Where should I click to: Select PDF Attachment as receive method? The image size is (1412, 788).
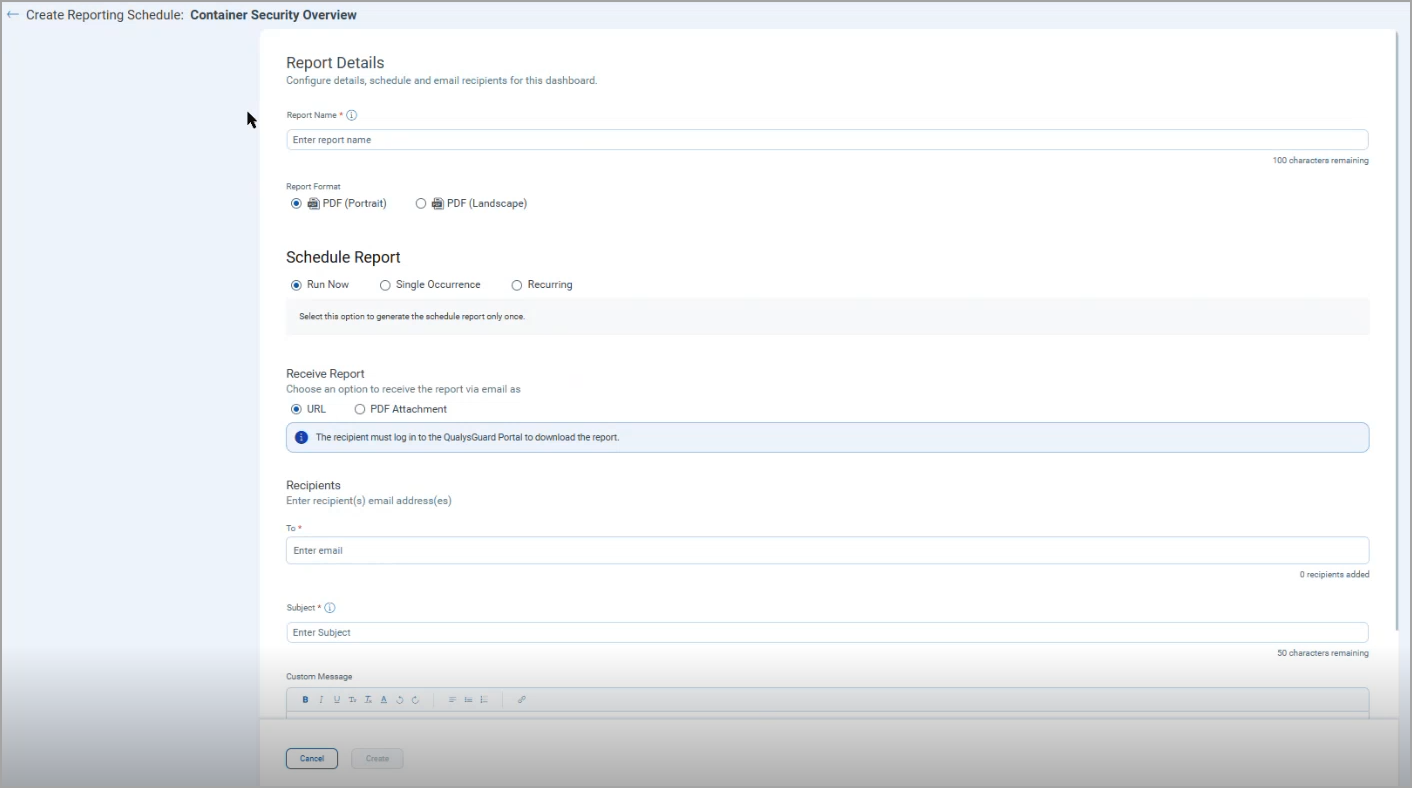point(360,409)
